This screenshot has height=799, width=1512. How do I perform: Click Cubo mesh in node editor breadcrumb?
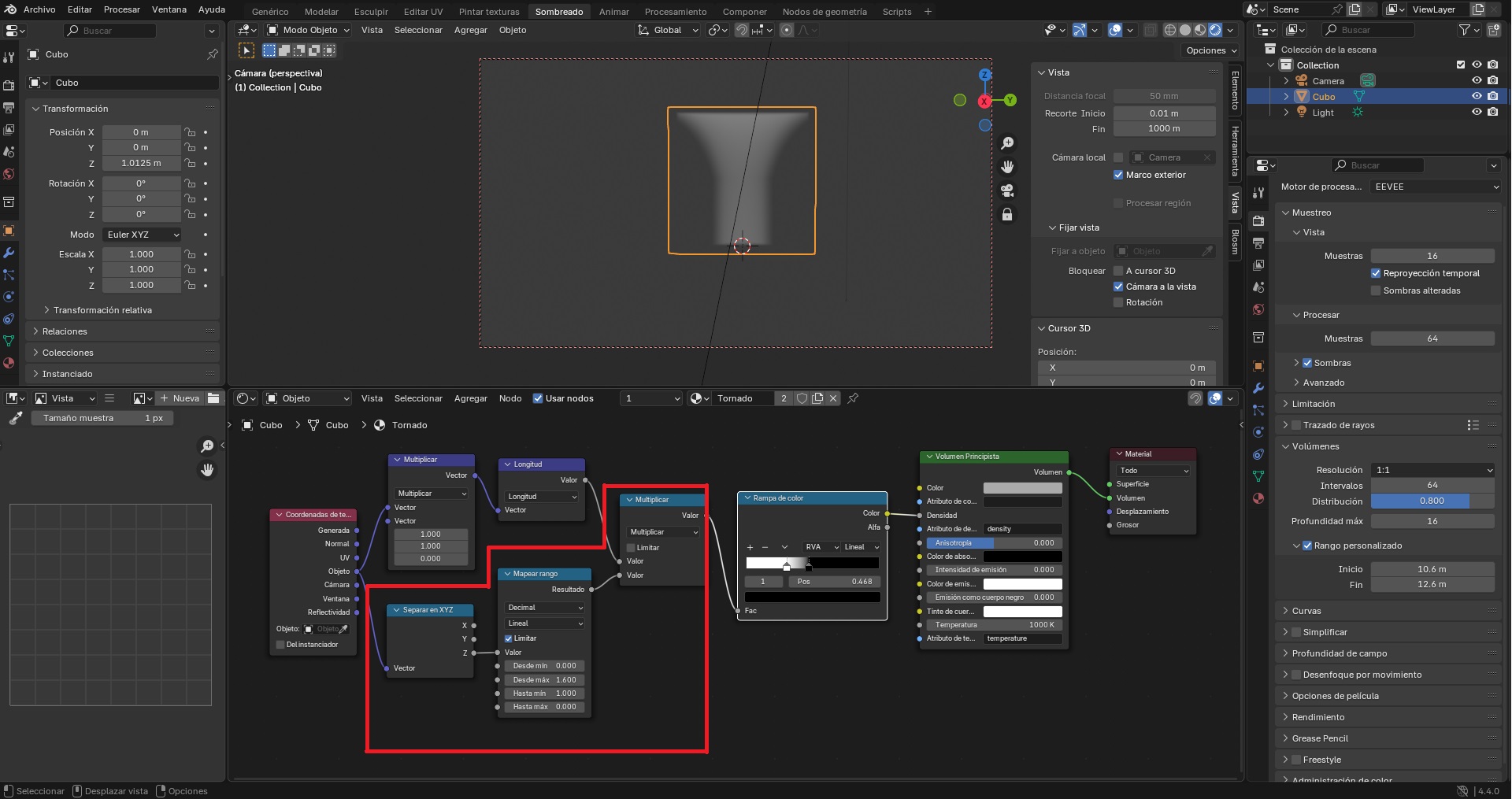337,425
